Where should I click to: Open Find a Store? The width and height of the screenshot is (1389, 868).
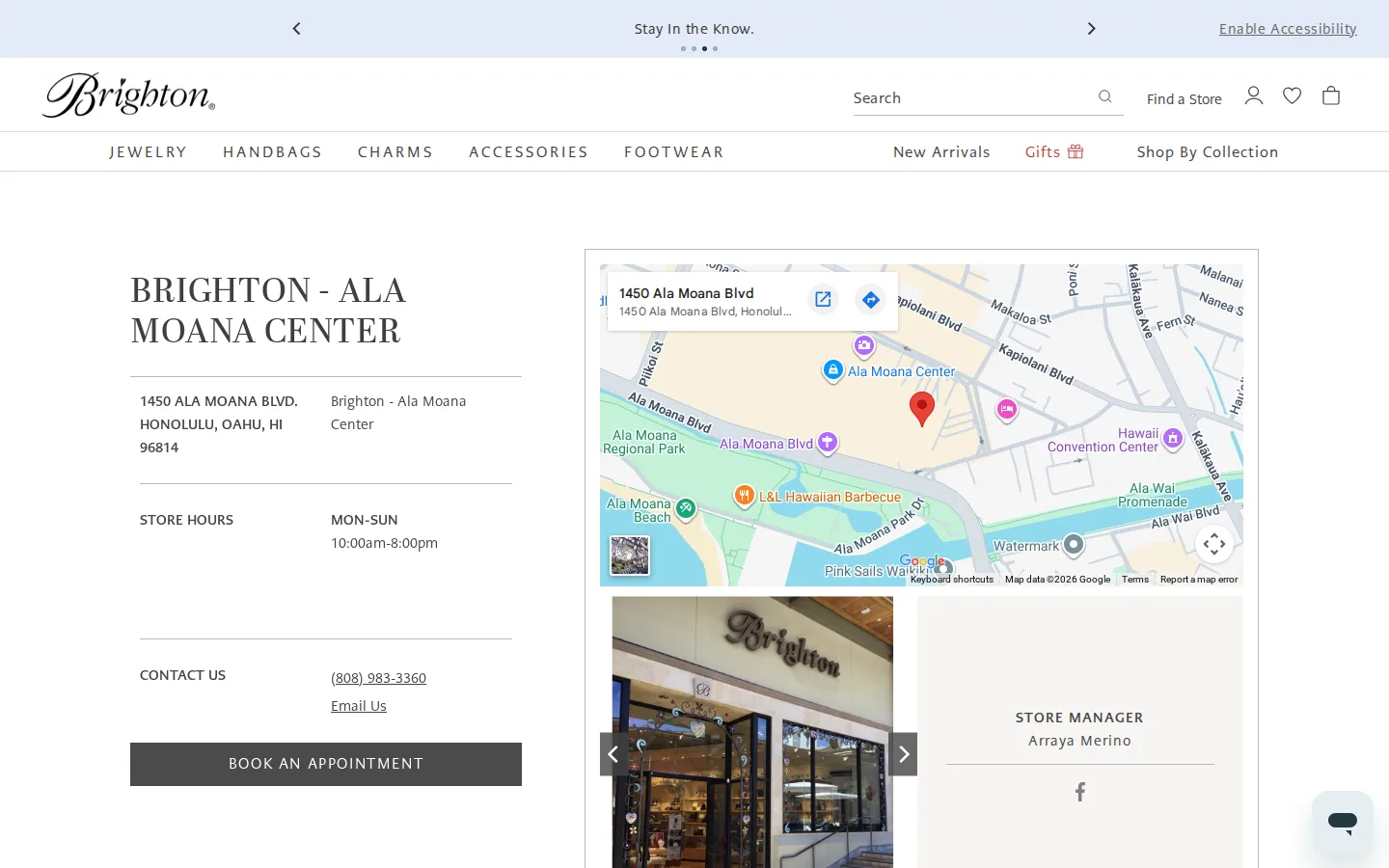point(1185,99)
